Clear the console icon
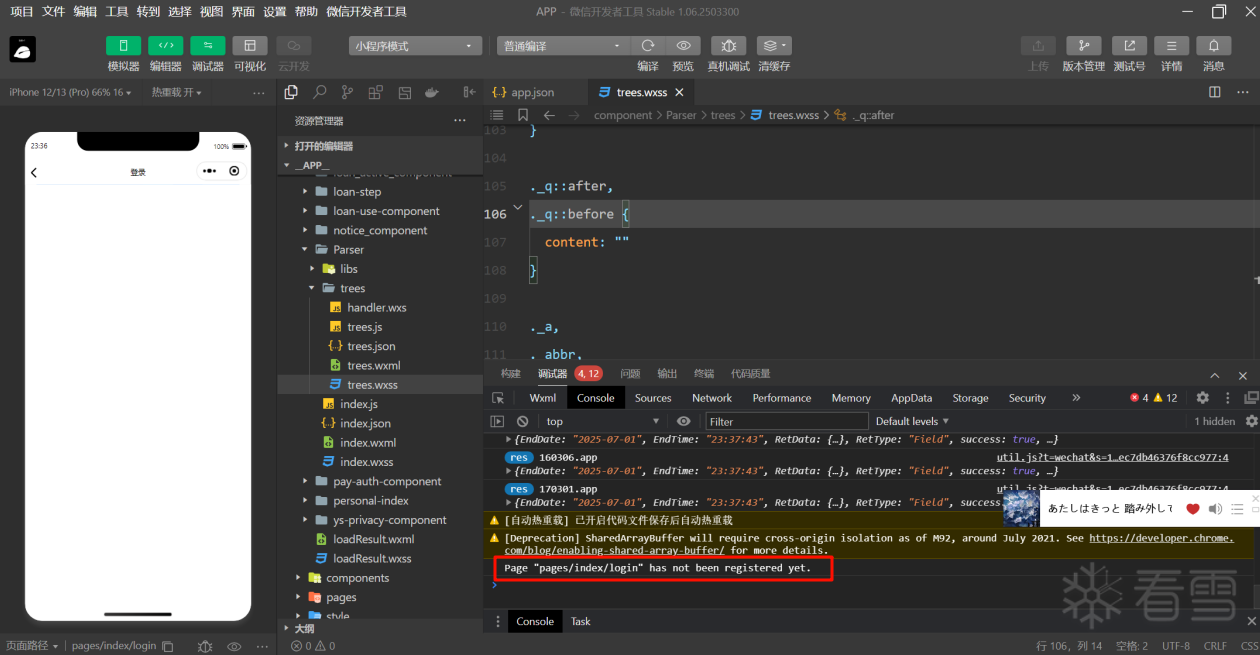Screen dimensions: 1260x655 [x=522, y=421]
